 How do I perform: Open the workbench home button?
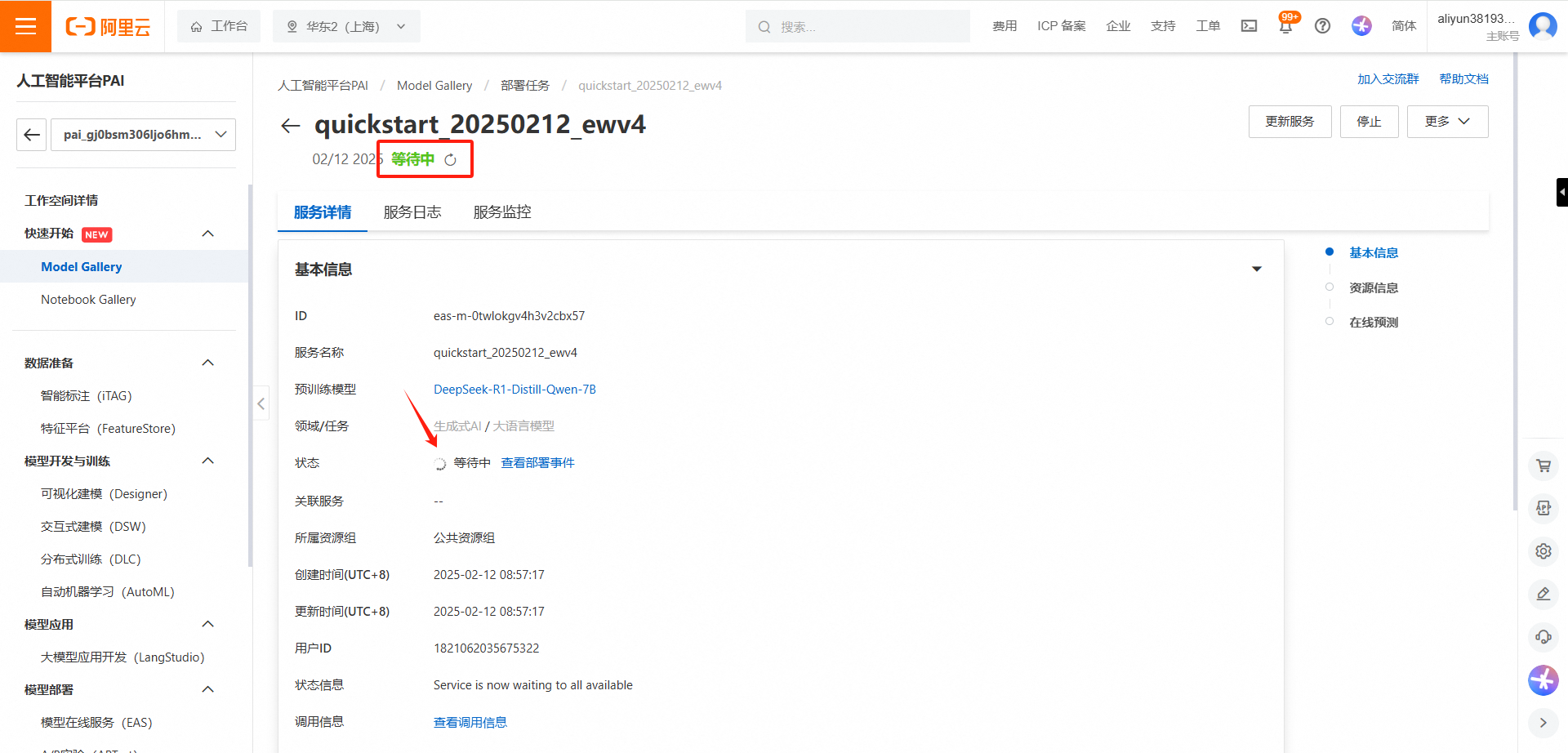(x=219, y=26)
